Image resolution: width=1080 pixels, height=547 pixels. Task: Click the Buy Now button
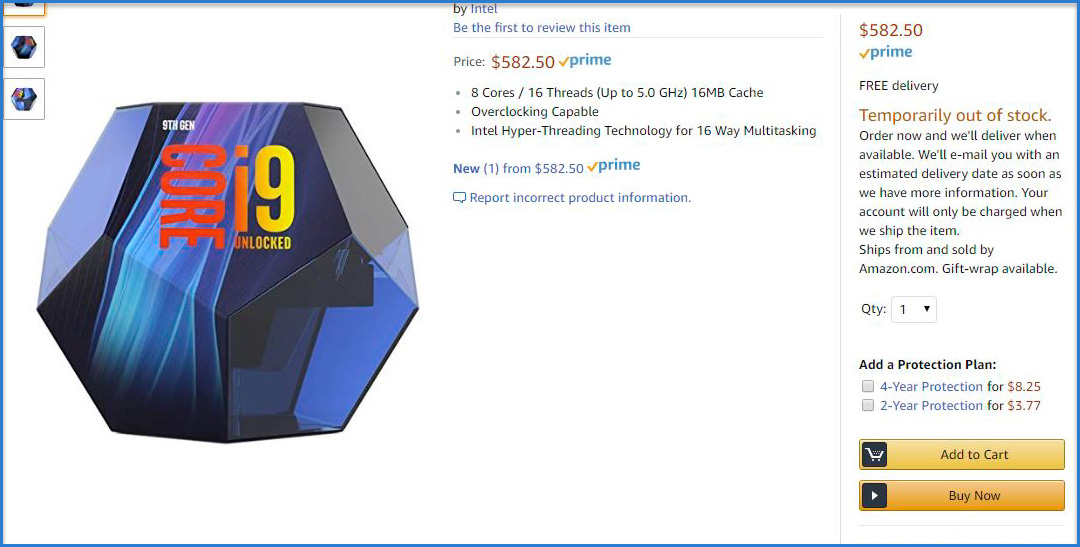pyautogui.click(x=962, y=495)
